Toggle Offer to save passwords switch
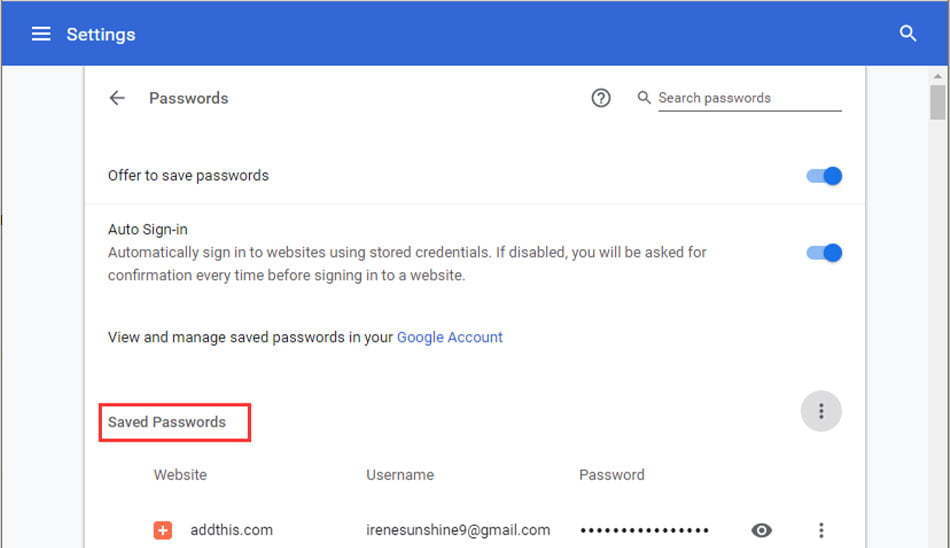950x548 pixels. point(824,176)
